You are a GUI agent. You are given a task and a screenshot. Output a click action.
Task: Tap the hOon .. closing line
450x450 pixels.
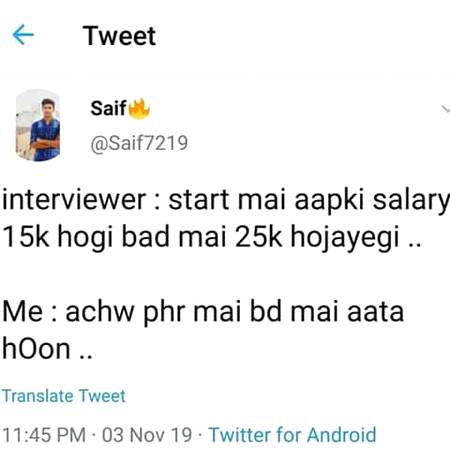pos(47,349)
